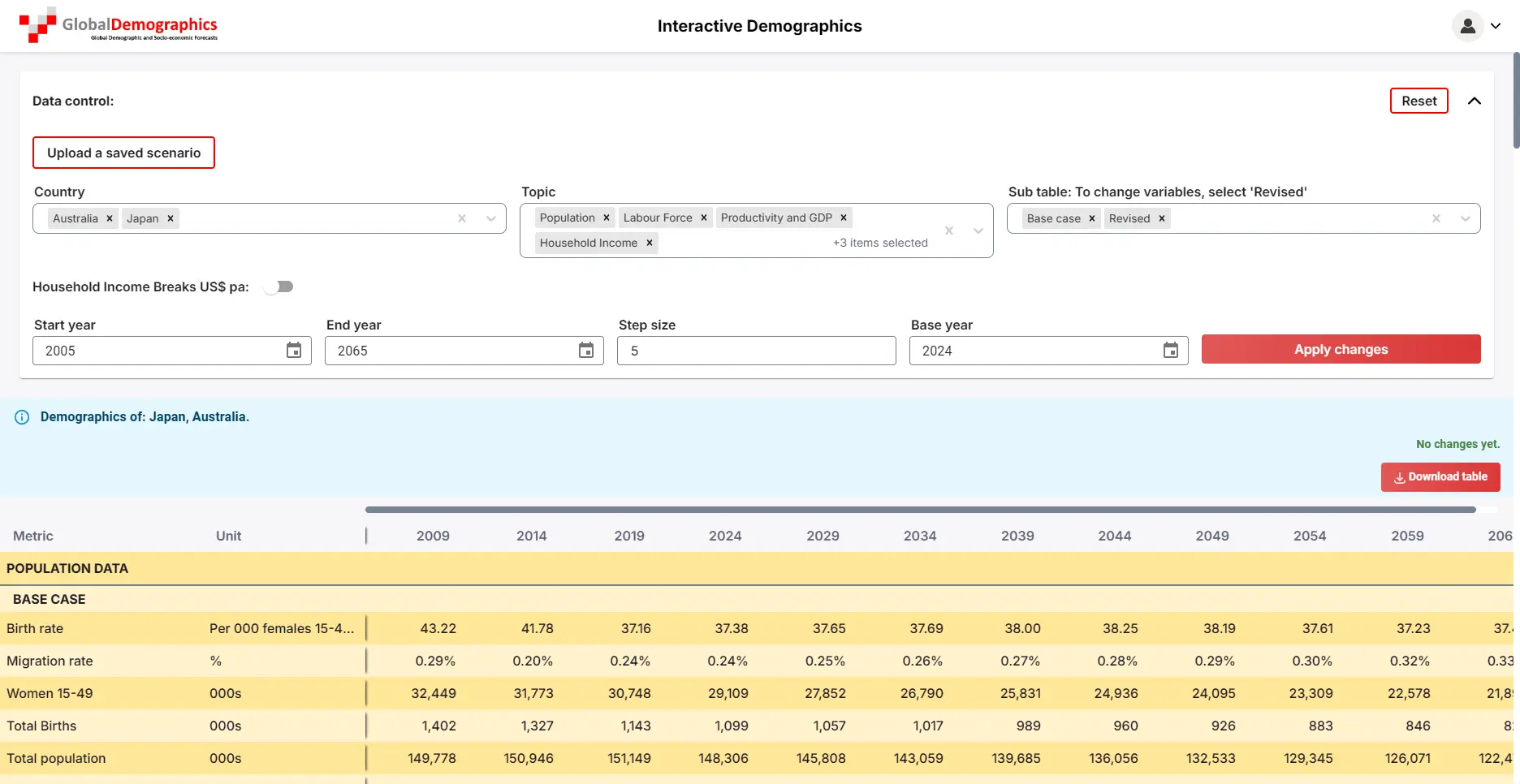Click the Download table button
The width and height of the screenshot is (1520, 784).
point(1440,477)
